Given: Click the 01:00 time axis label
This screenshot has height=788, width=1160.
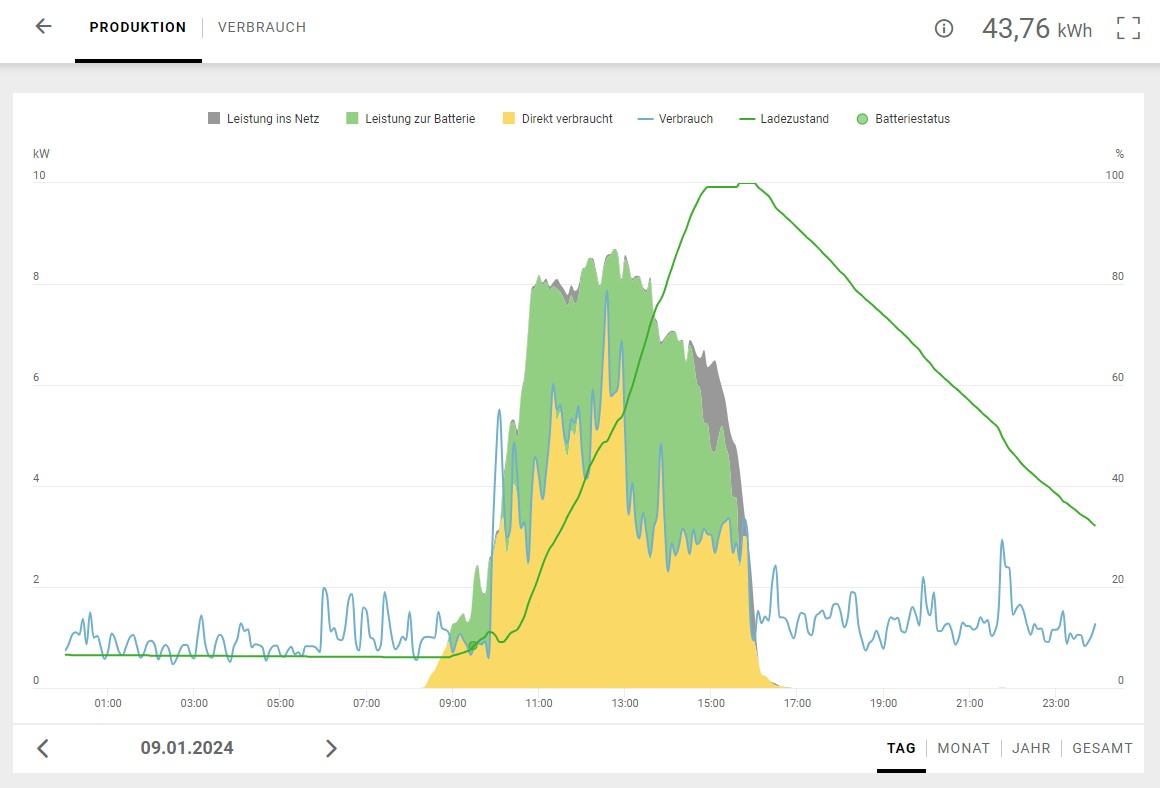Looking at the screenshot, I should click(x=108, y=703).
